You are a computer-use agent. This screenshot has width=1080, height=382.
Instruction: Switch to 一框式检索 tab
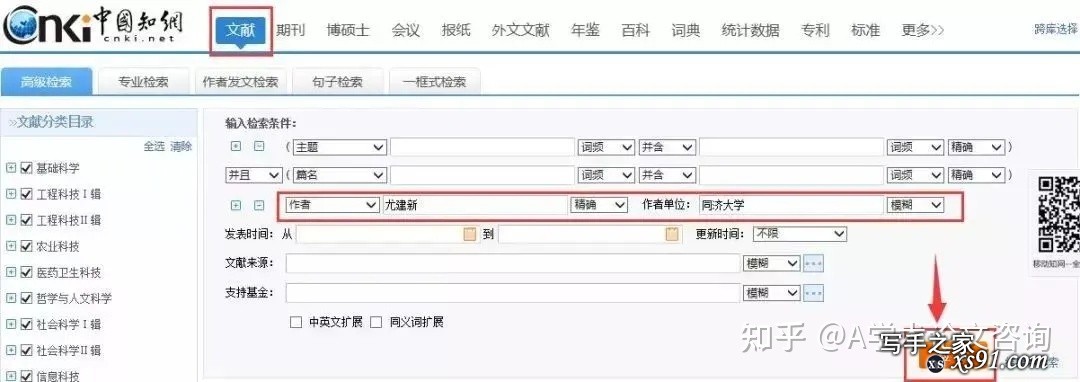click(x=435, y=82)
